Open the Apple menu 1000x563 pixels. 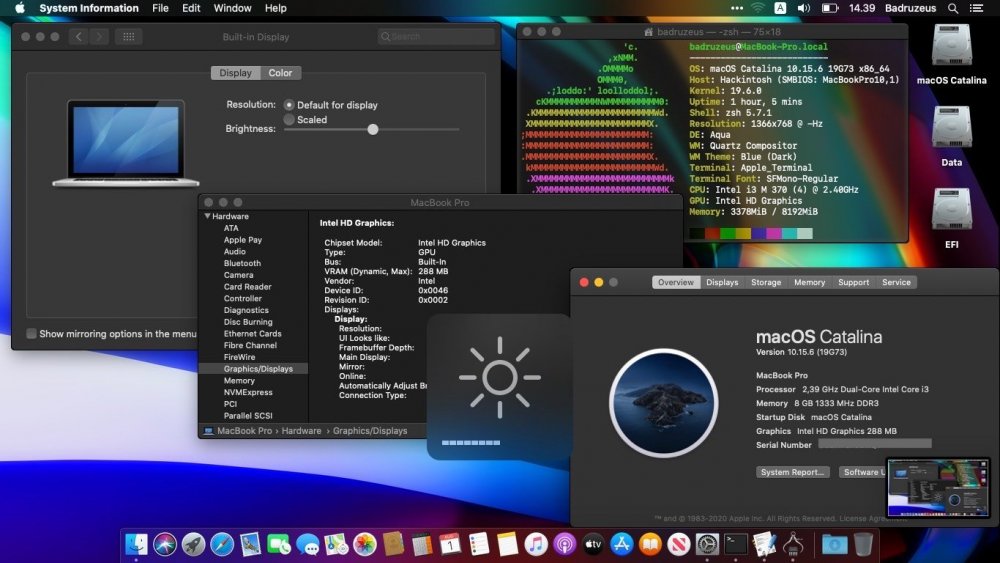coord(19,8)
